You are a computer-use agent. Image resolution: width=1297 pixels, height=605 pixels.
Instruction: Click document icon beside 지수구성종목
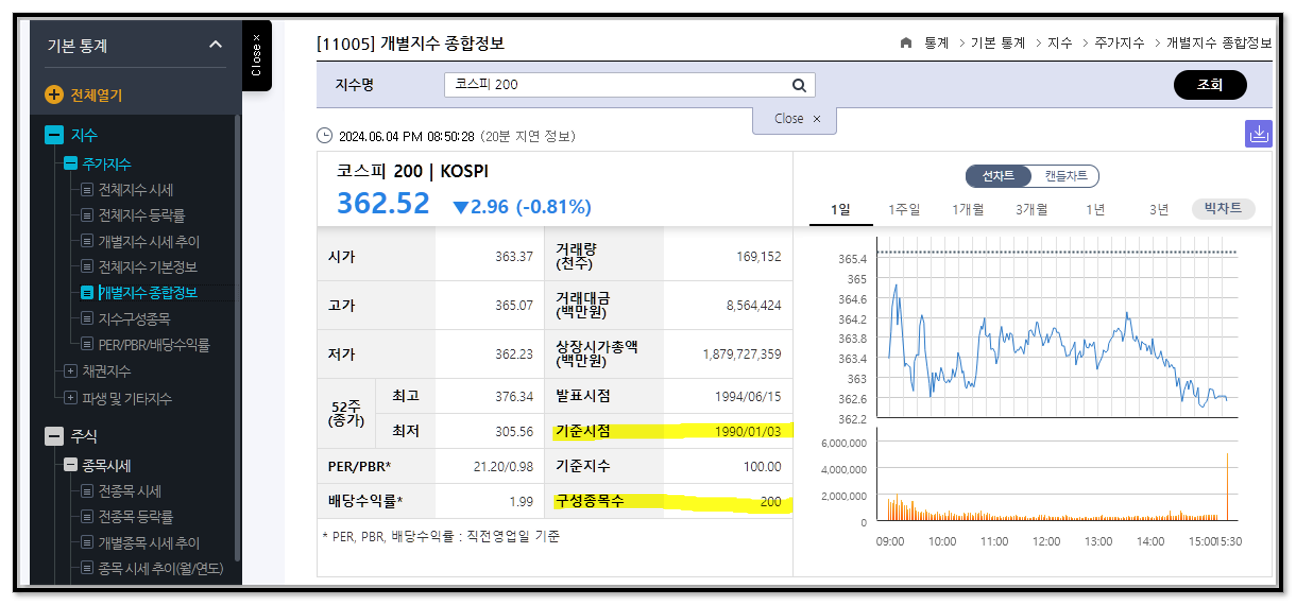pos(88,319)
